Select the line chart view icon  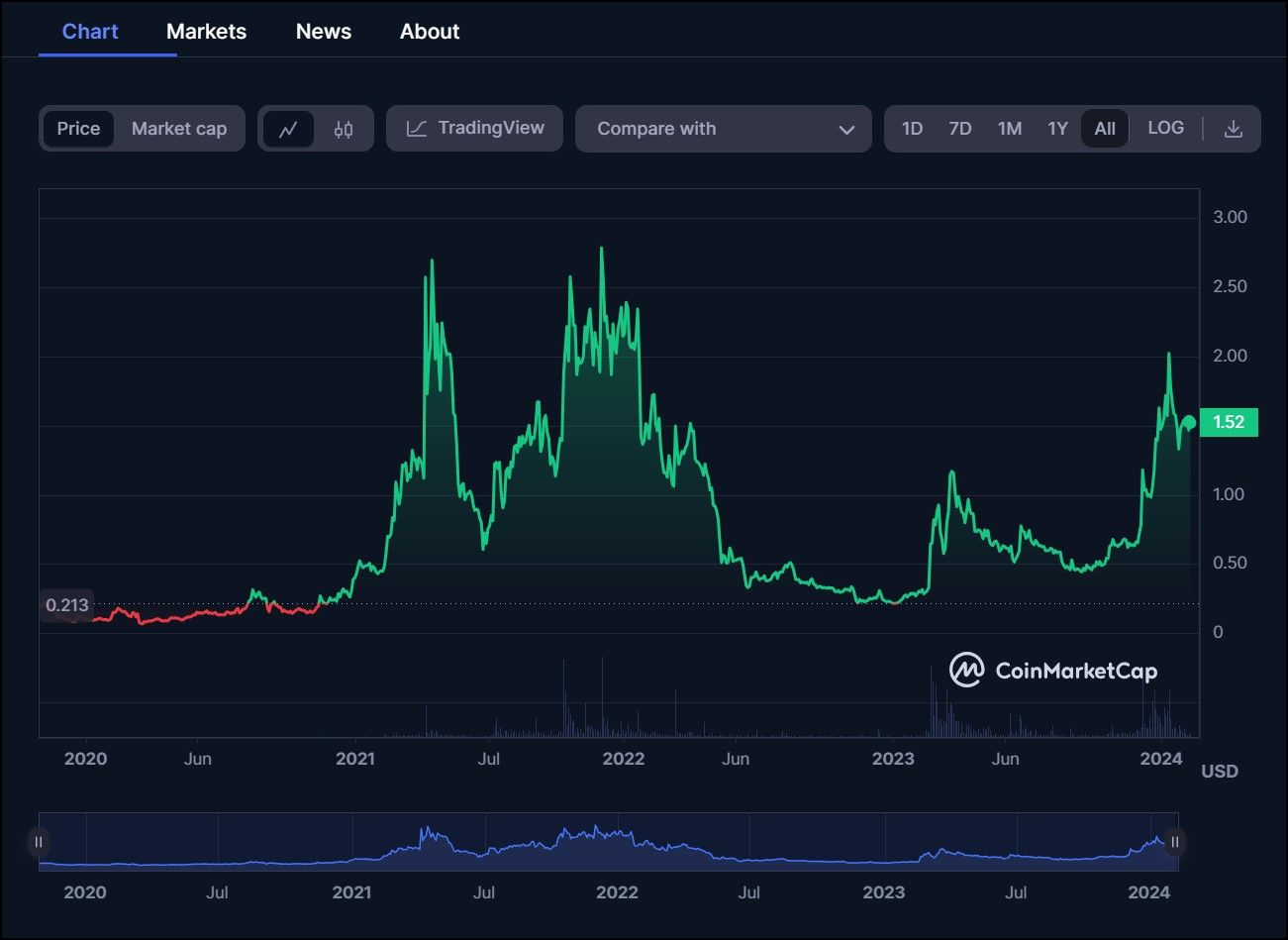pos(288,129)
